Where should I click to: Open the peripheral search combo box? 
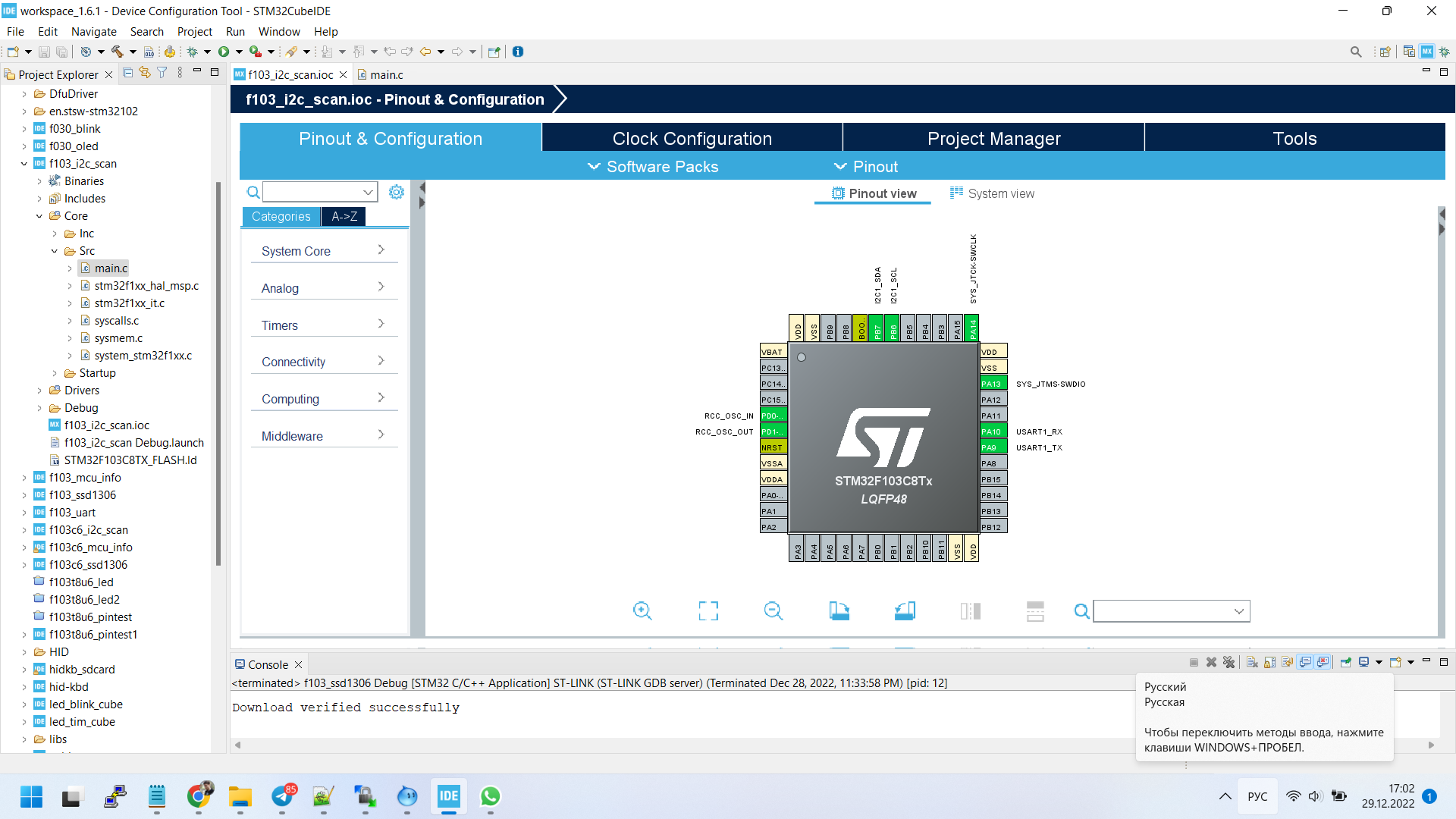[320, 192]
